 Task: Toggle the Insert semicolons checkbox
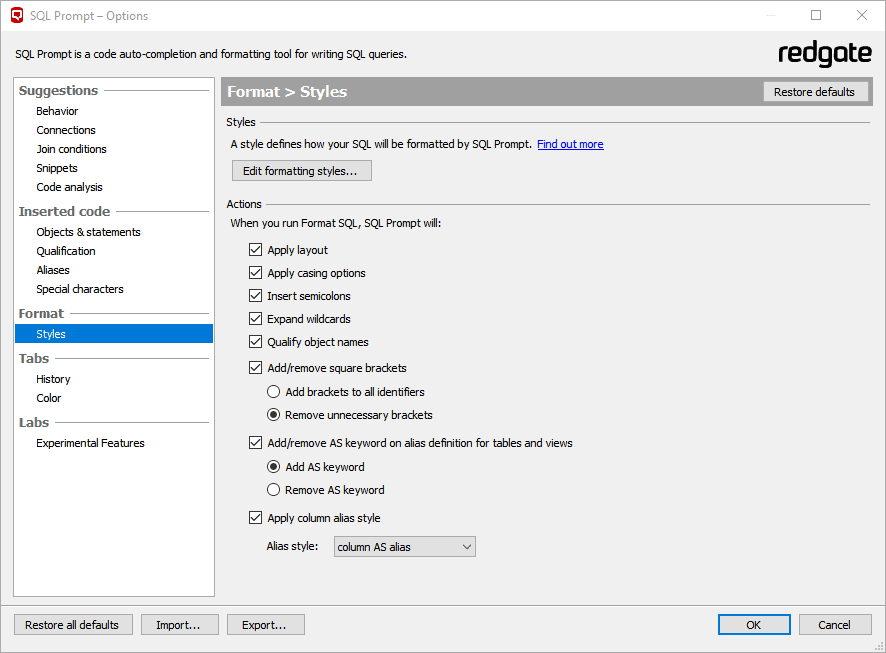[255, 296]
